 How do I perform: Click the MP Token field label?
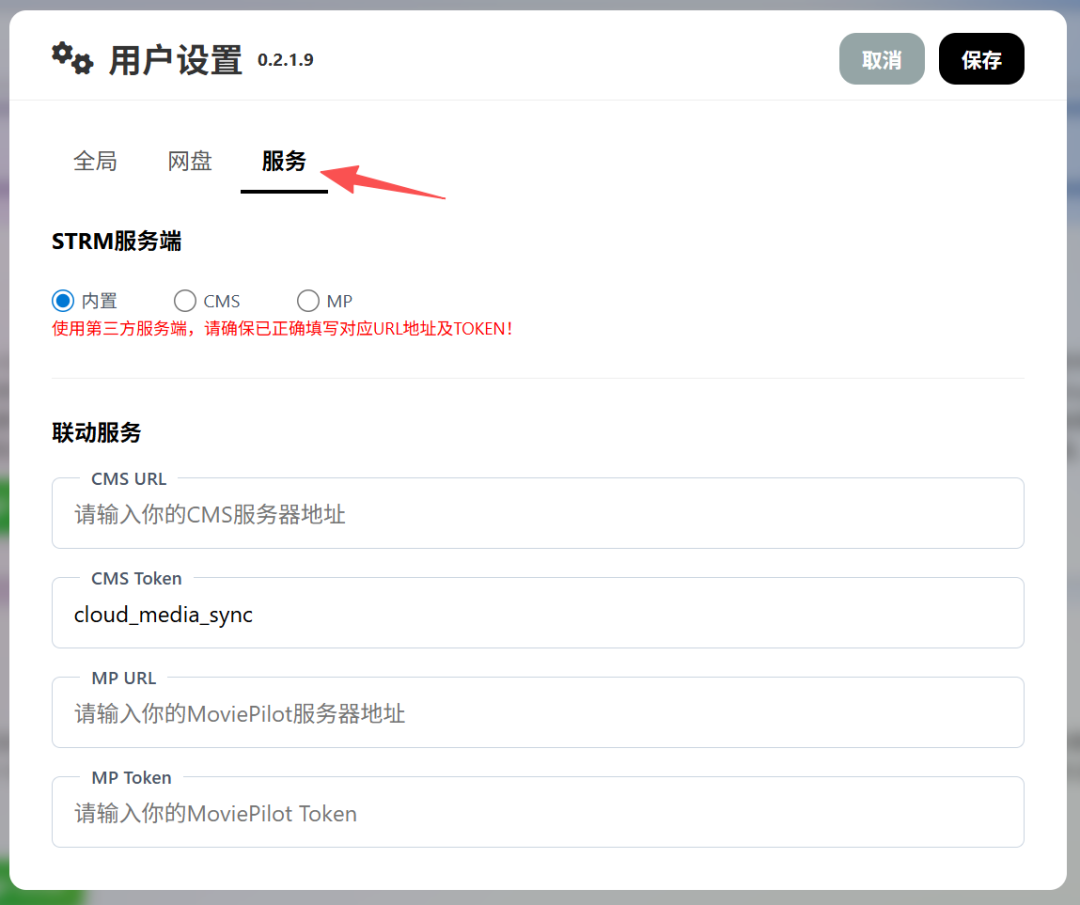click(x=132, y=778)
